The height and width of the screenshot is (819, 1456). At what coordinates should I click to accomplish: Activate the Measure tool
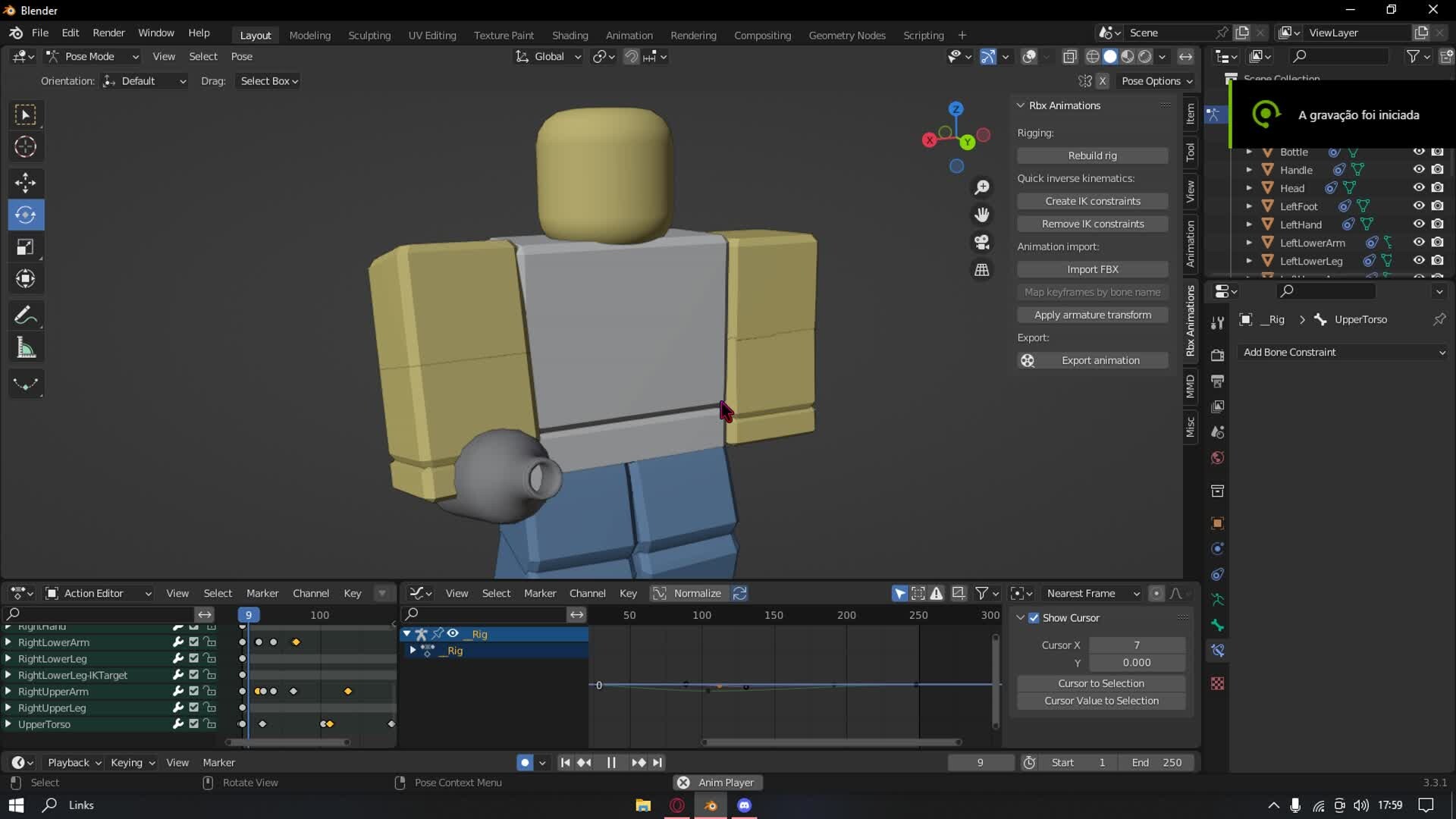25,347
